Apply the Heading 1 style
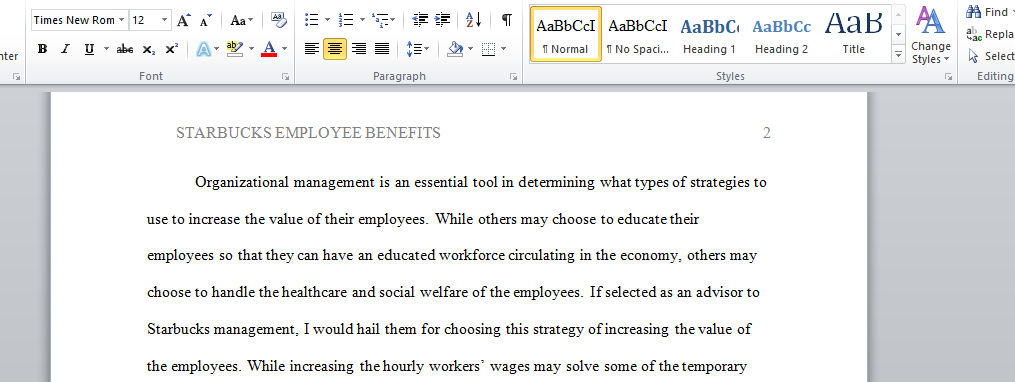The width and height of the screenshot is (1015, 382). coord(709,34)
